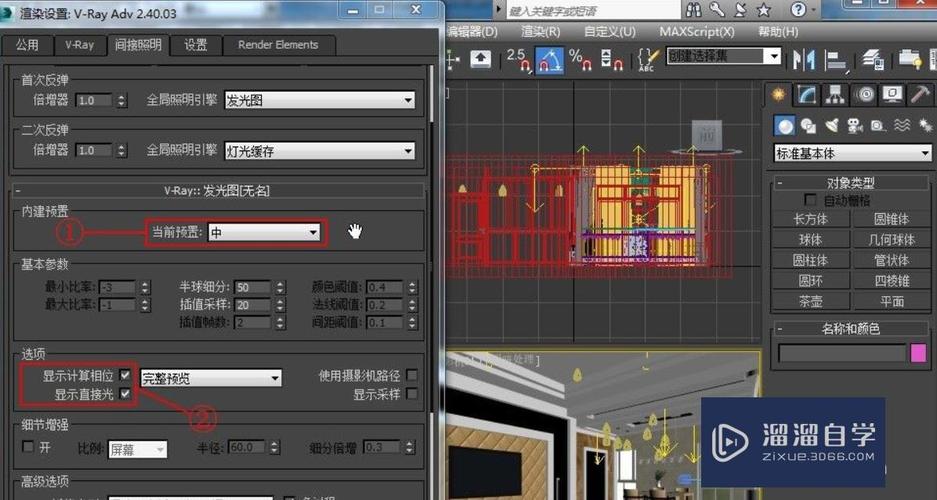The image size is (937, 500).
Task: Open the key-shaped Subscription Center icon
Action: [717, 10]
